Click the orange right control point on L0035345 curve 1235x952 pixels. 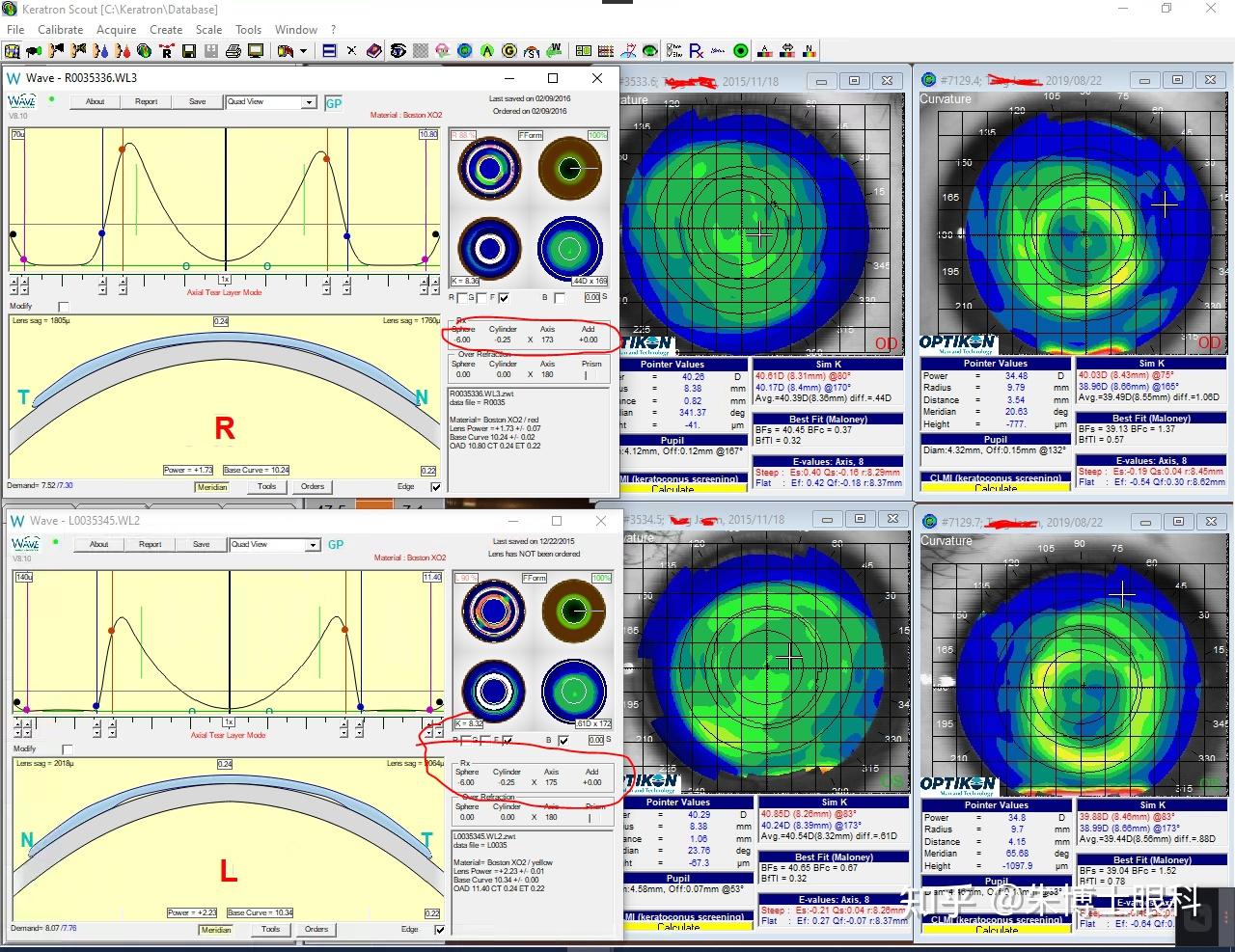coord(346,630)
